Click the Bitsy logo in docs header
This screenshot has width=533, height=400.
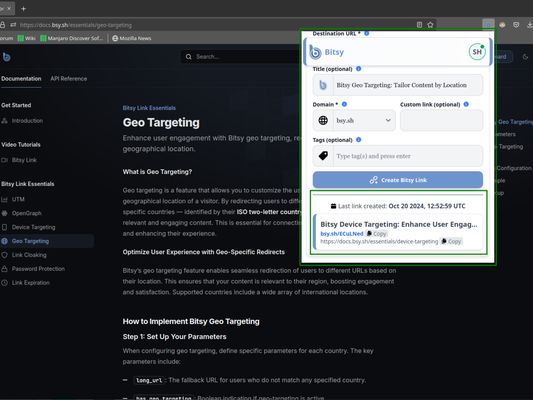coord(6,57)
